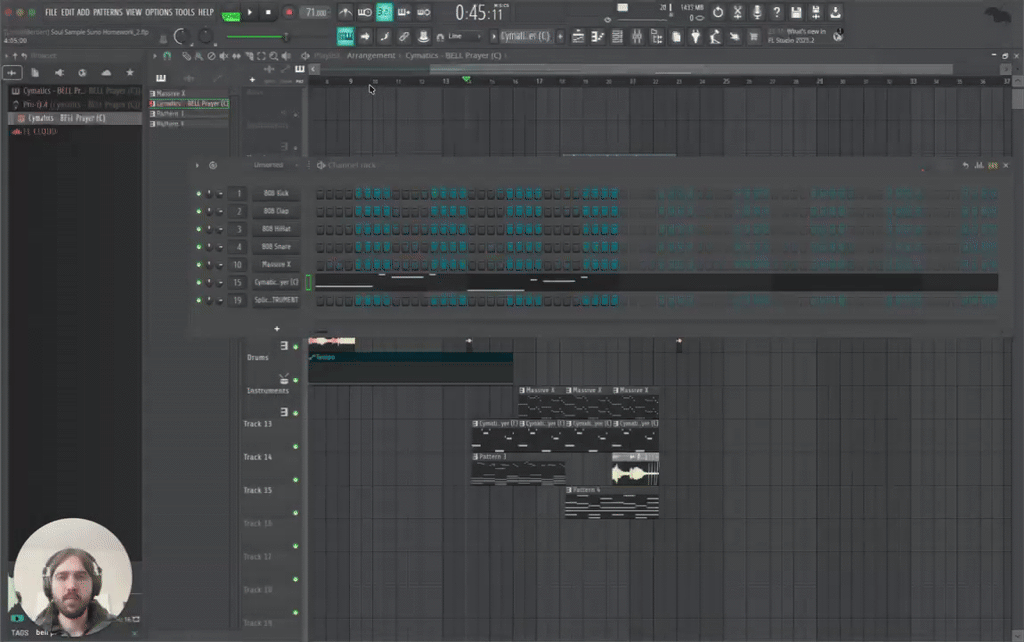Mute the Massive X channel

199,265
